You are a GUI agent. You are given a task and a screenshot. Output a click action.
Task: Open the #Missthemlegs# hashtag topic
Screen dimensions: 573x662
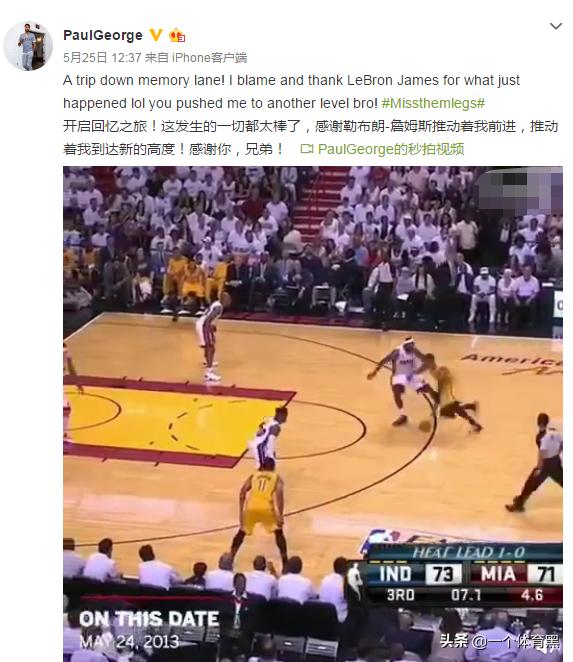433,103
